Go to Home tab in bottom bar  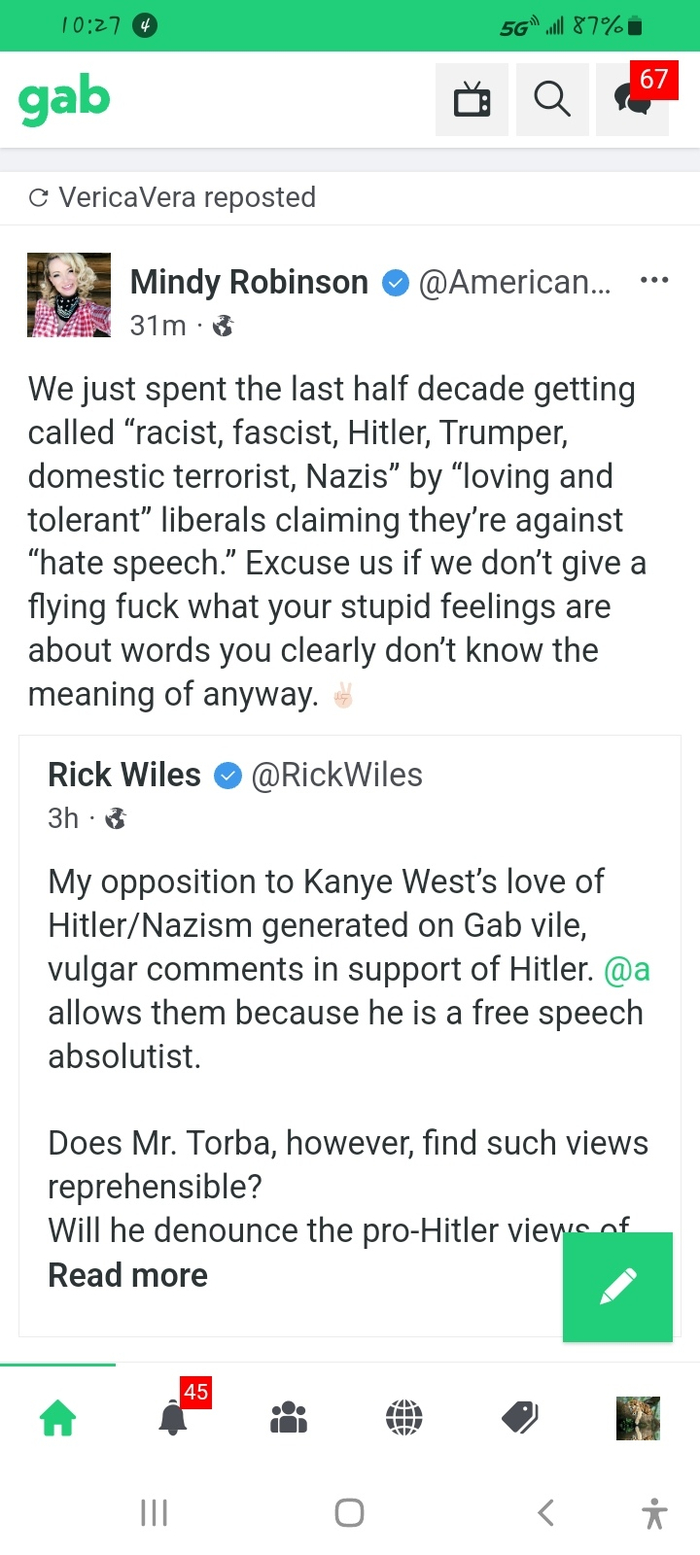[x=57, y=1416]
